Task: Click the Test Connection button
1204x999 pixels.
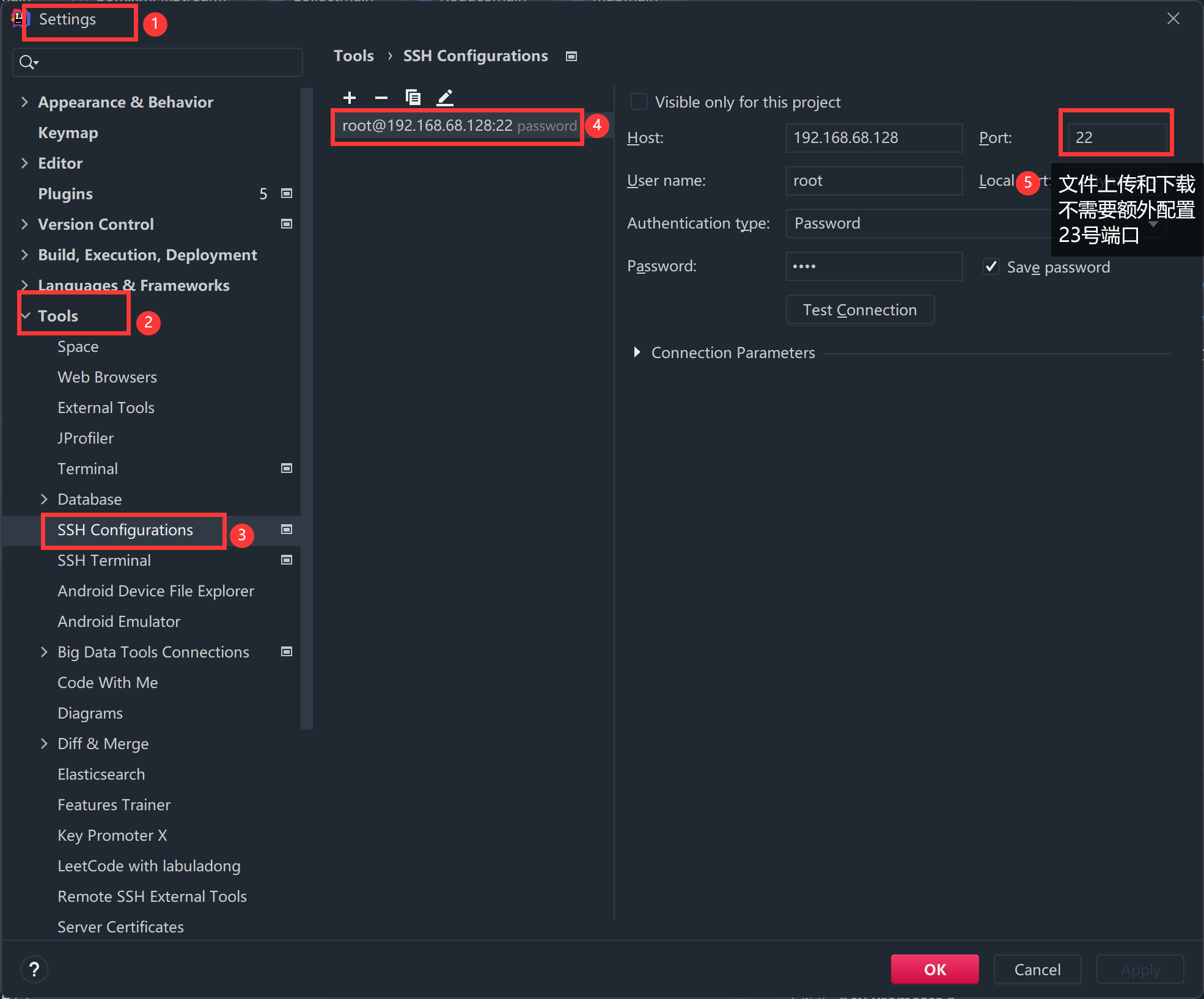Action: (x=859, y=310)
